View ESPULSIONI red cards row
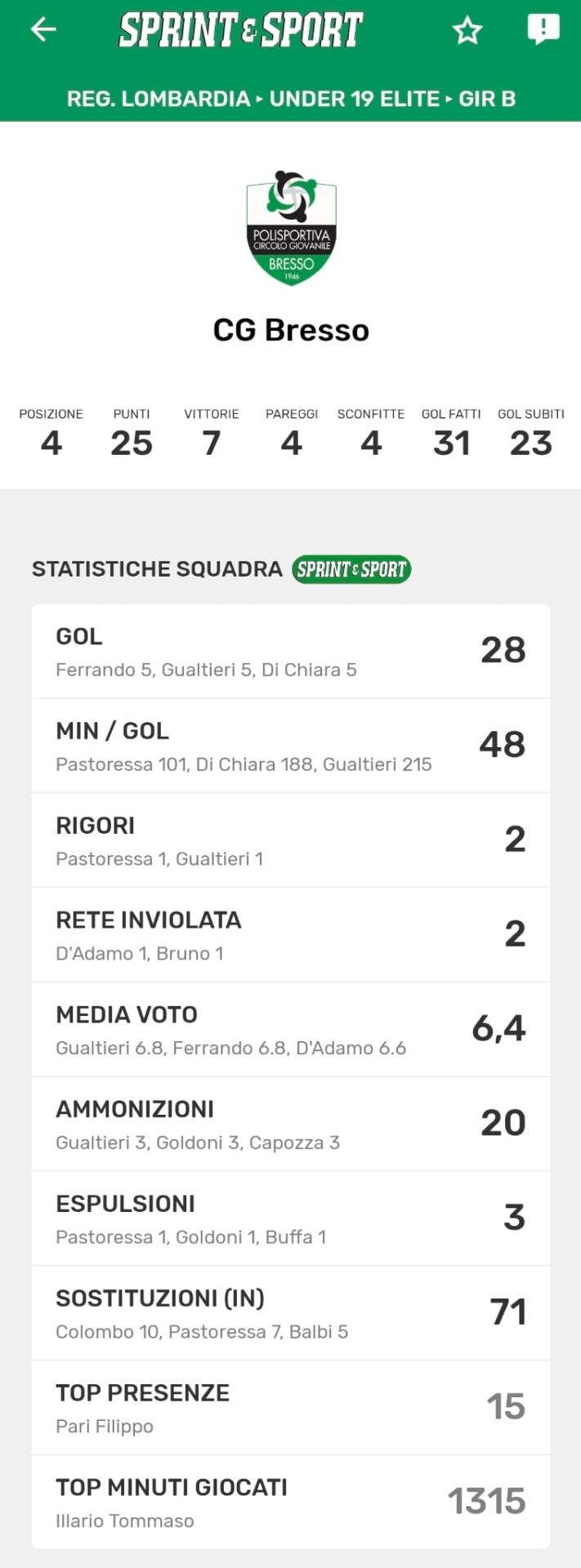Image resolution: width=581 pixels, height=1568 pixels. pyautogui.click(x=290, y=1218)
